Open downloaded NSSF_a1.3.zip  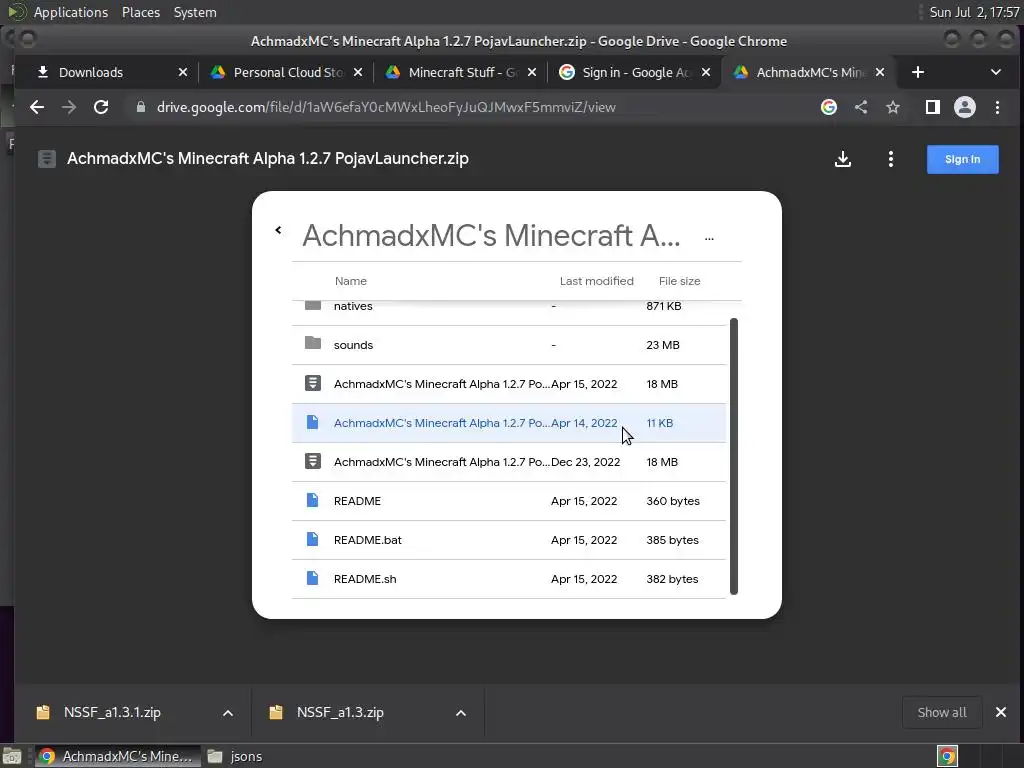pos(340,712)
